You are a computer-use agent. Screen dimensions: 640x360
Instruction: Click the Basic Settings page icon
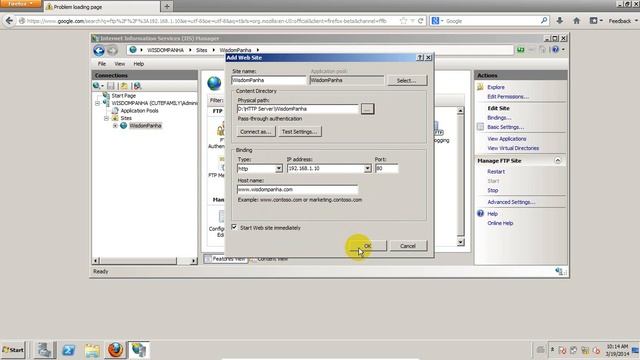[480, 127]
